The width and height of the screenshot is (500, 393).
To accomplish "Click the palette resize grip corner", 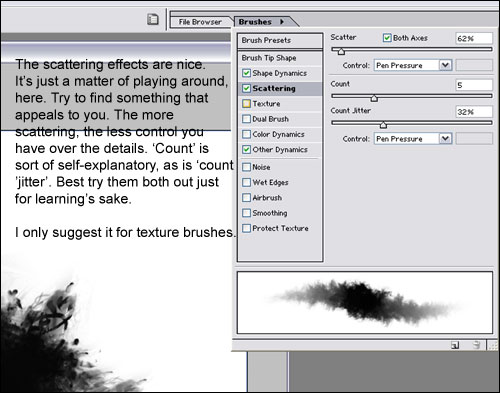I will coord(493,345).
